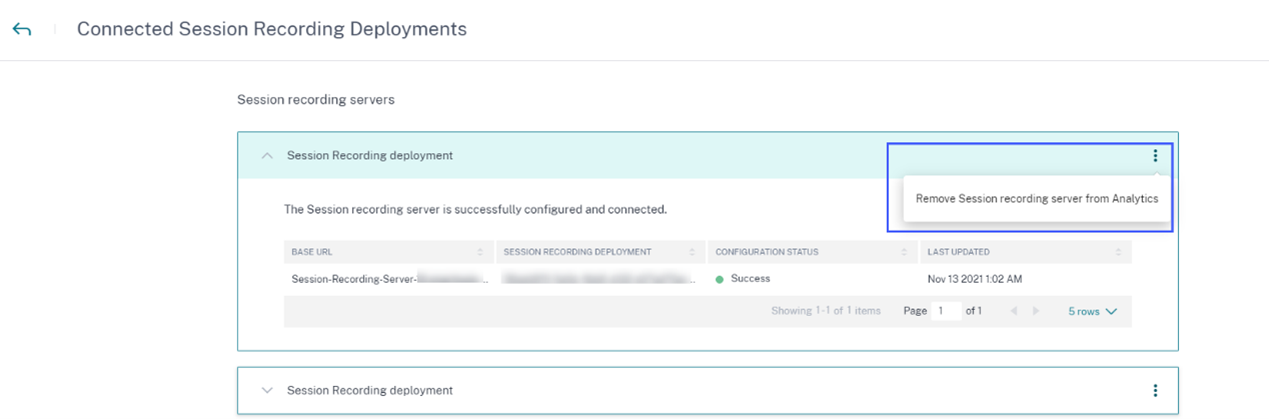The height and width of the screenshot is (419, 1269).
Task: Click the expanded Session Recording deployment title
Action: coord(370,155)
